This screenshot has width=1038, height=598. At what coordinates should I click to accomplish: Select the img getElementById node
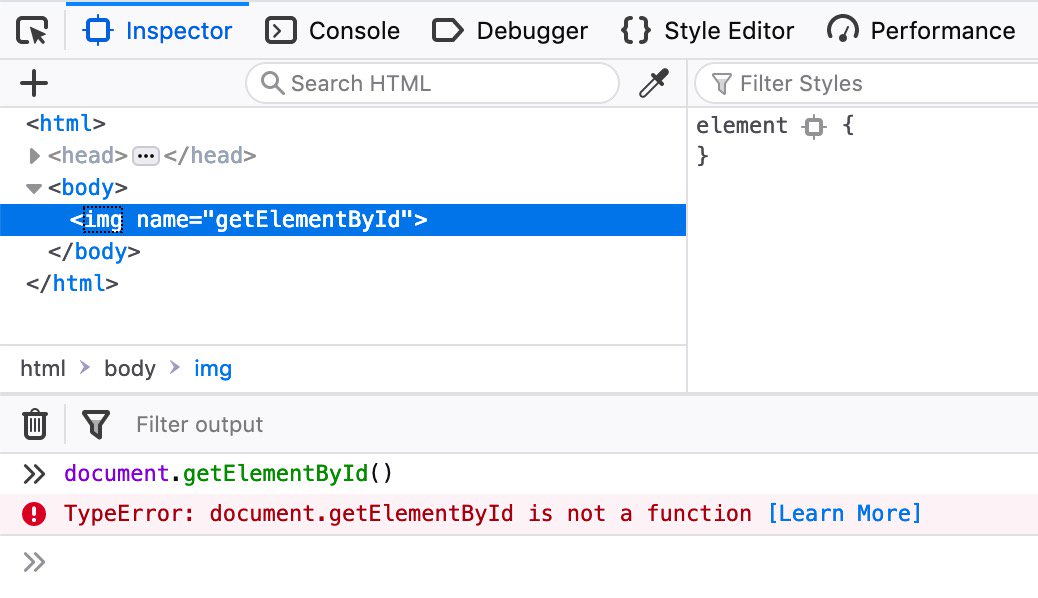pyautogui.click(x=343, y=220)
